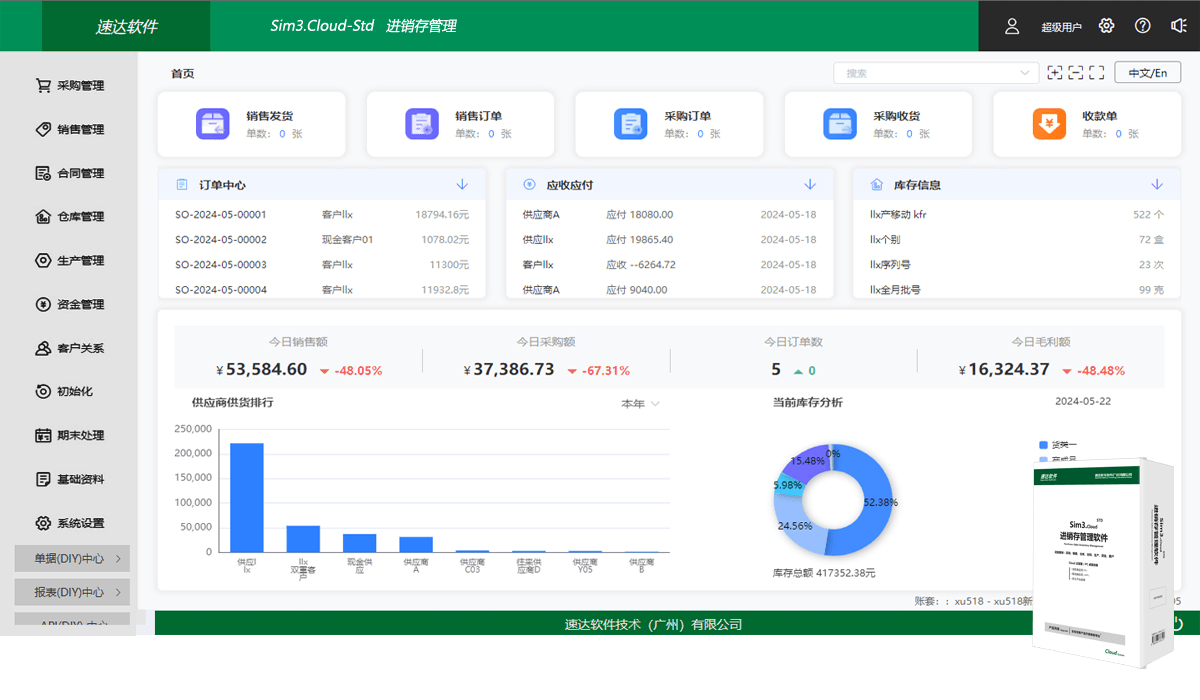Open the 系统设置 menu in sidebar
The image size is (1200, 700).
click(70, 522)
